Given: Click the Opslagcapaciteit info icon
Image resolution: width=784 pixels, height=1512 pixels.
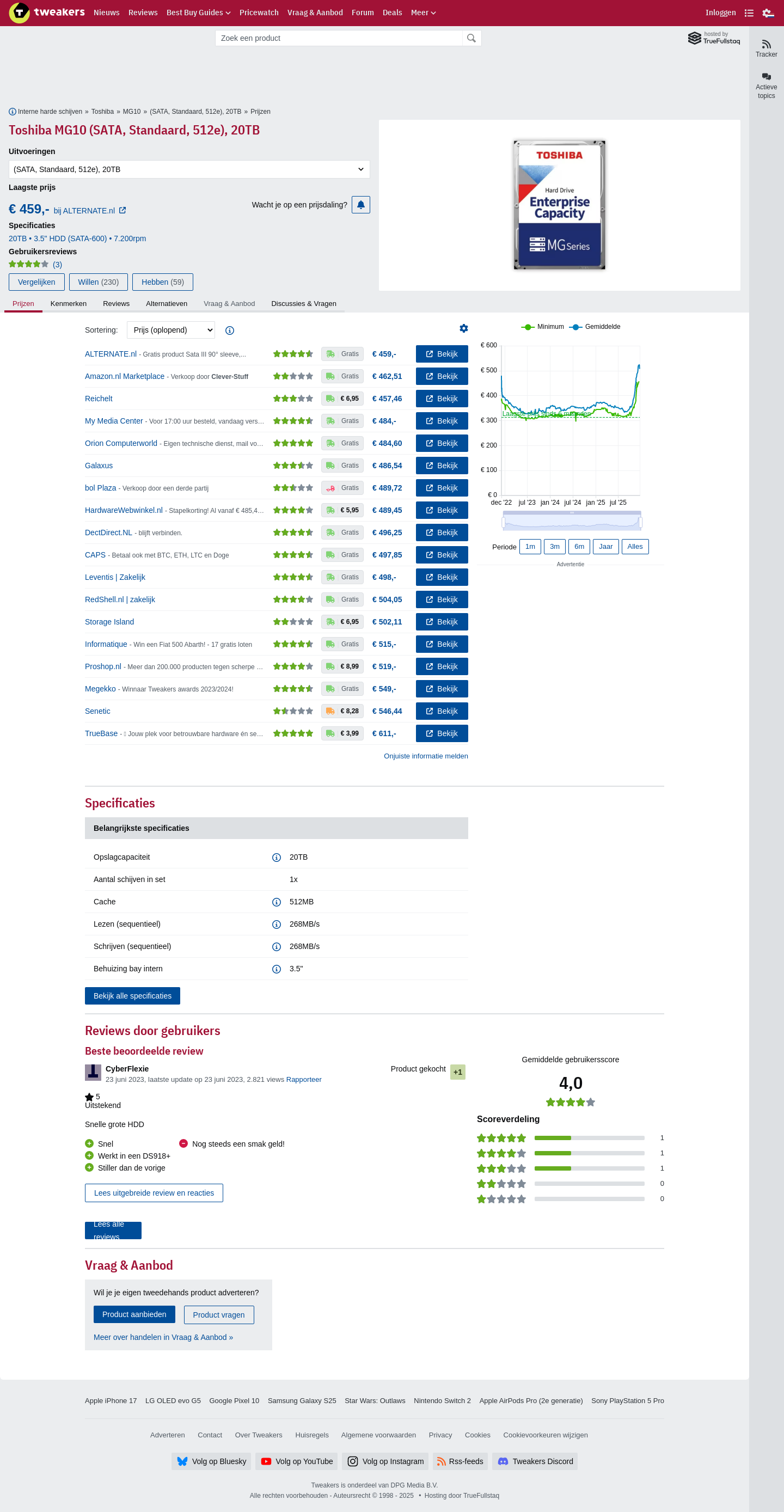Looking at the screenshot, I should [277, 858].
